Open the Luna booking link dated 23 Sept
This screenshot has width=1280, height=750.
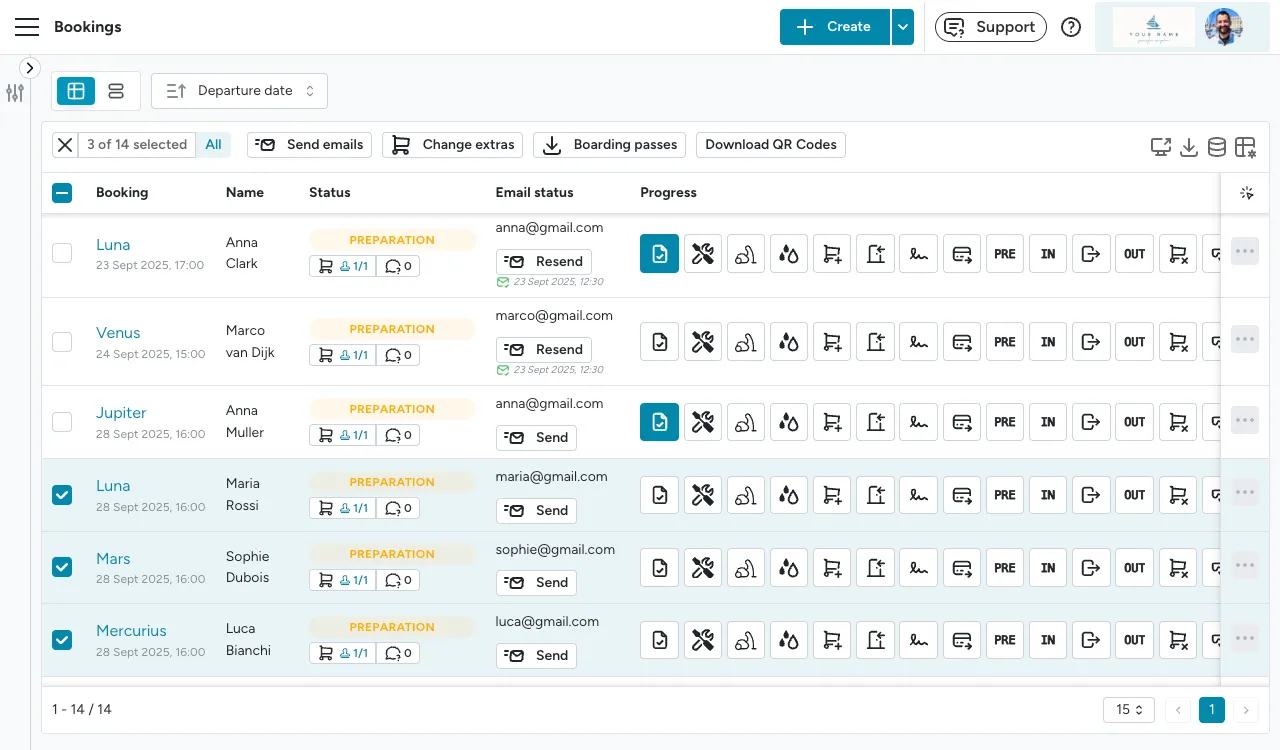pos(113,244)
